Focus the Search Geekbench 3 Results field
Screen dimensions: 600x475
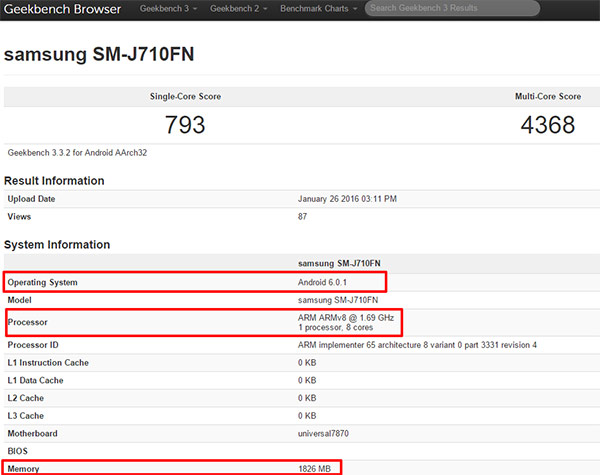[452, 8]
